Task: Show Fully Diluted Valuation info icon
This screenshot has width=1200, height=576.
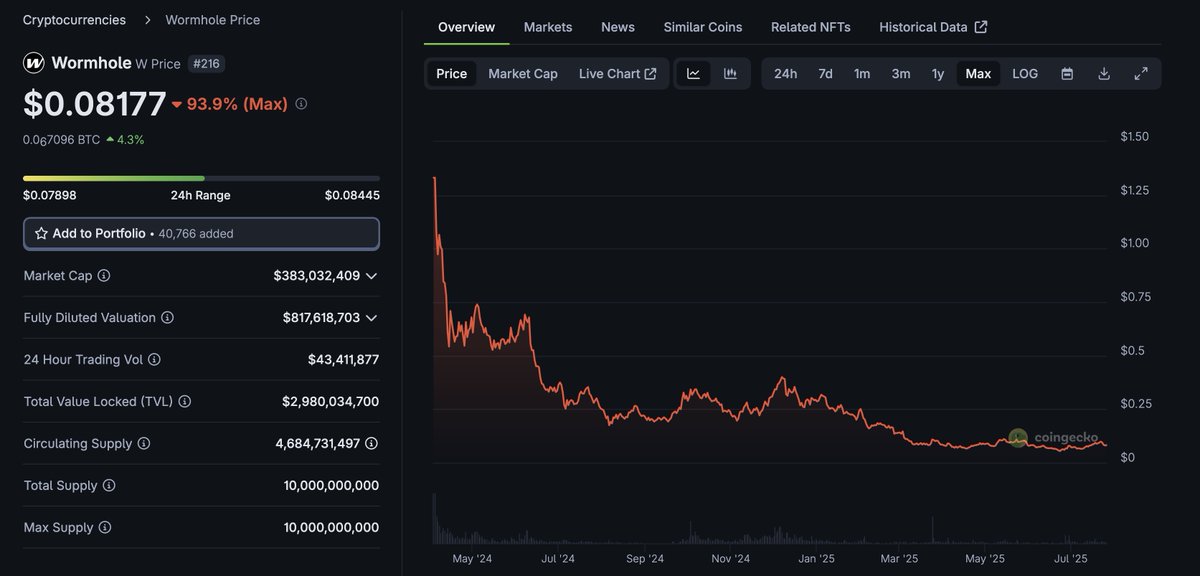Action: click(167, 317)
